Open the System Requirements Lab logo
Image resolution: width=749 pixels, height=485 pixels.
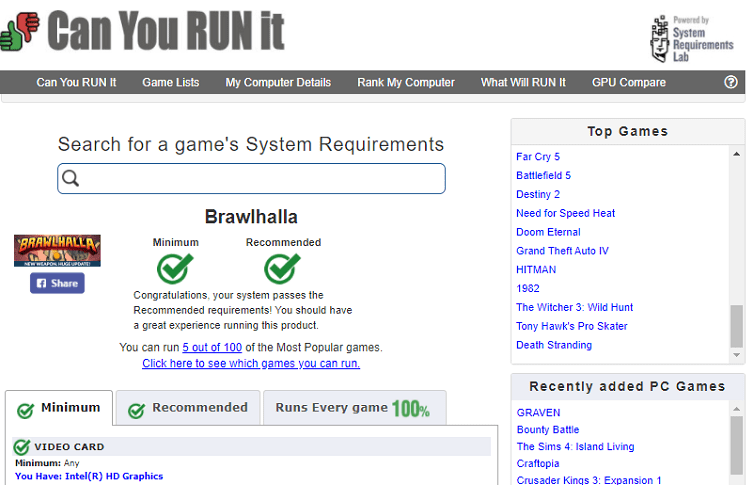692,39
